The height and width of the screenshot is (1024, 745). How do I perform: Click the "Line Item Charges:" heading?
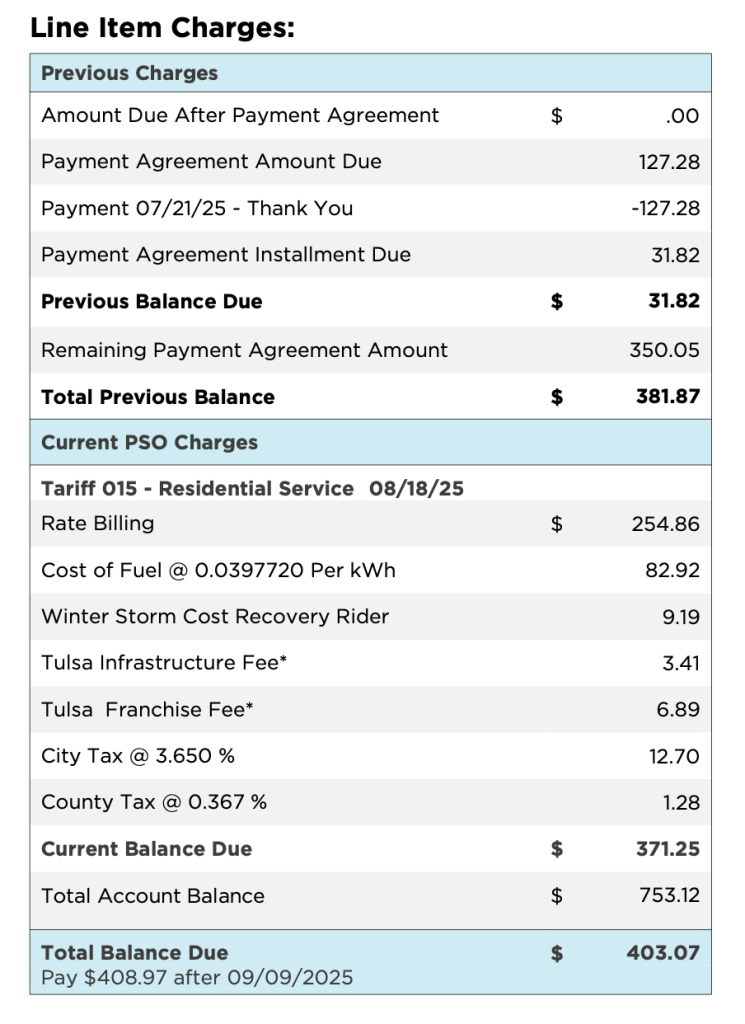pos(162,27)
